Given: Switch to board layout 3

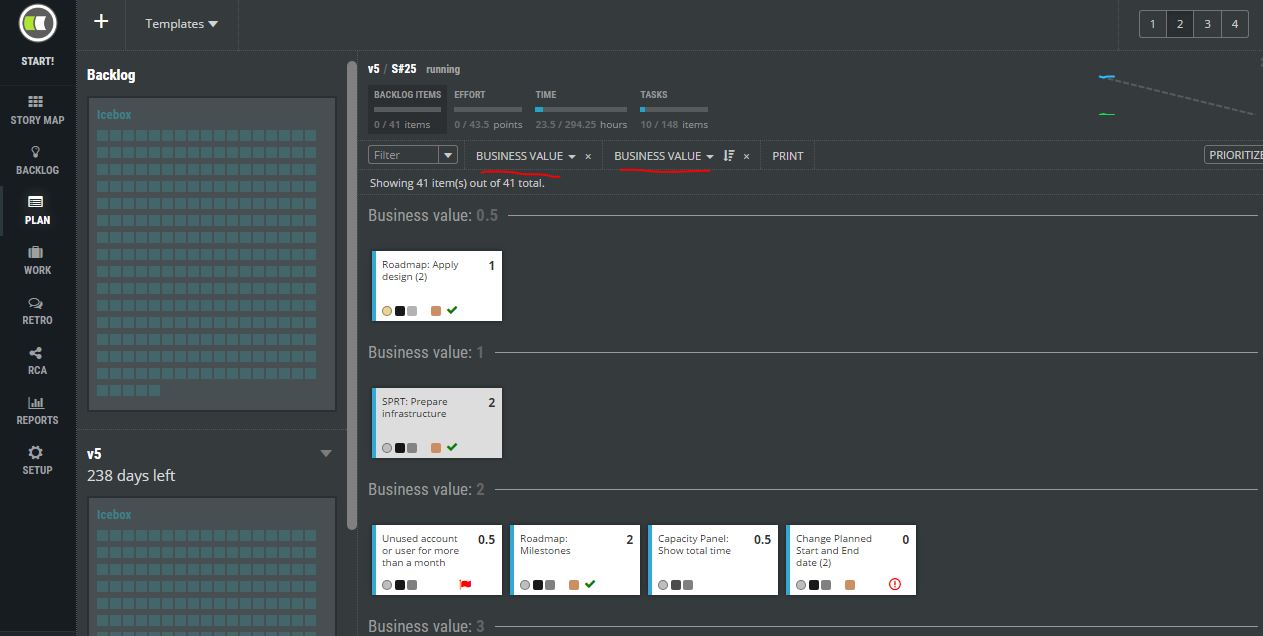Looking at the screenshot, I should [1207, 24].
